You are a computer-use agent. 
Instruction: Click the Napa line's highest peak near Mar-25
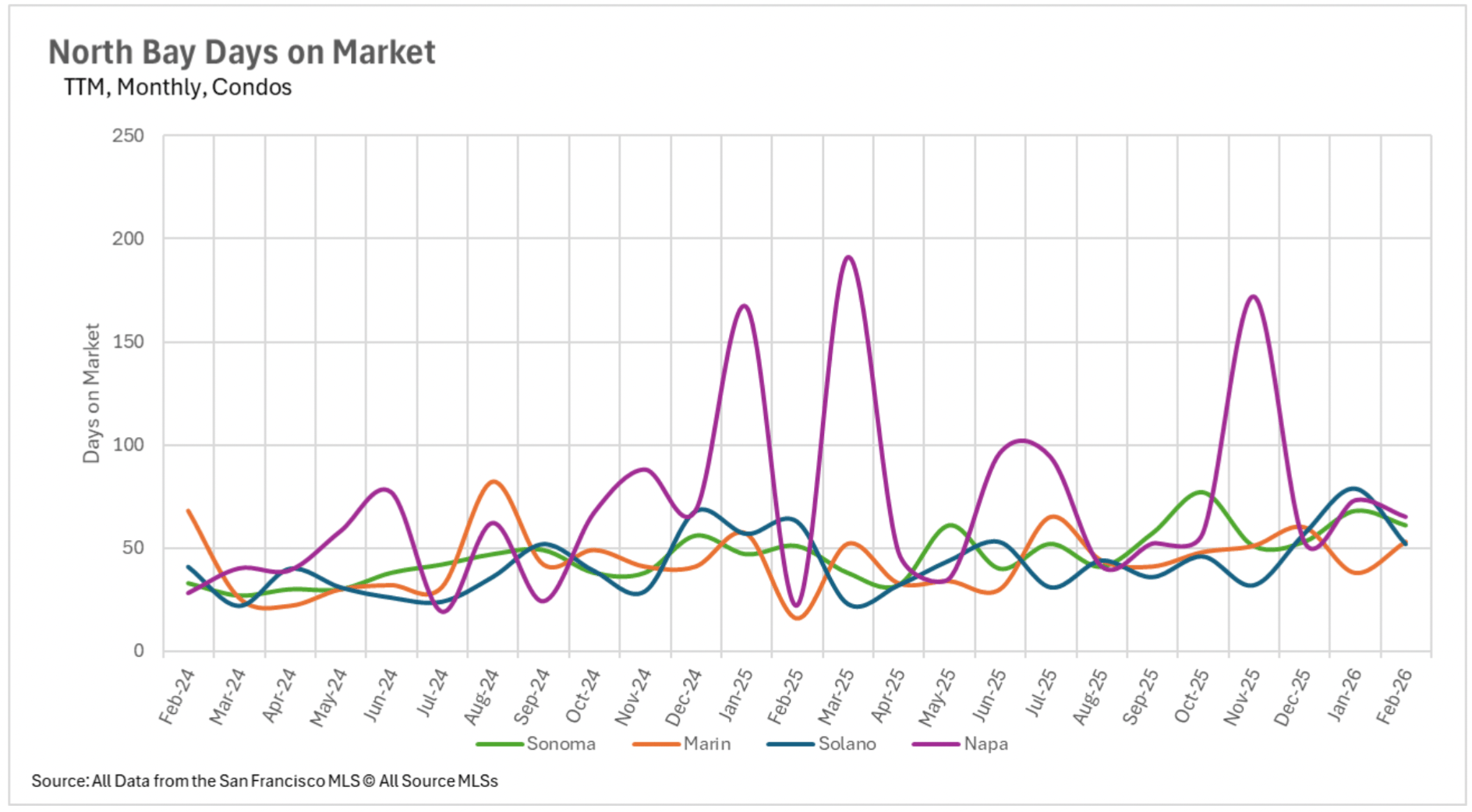click(x=847, y=257)
